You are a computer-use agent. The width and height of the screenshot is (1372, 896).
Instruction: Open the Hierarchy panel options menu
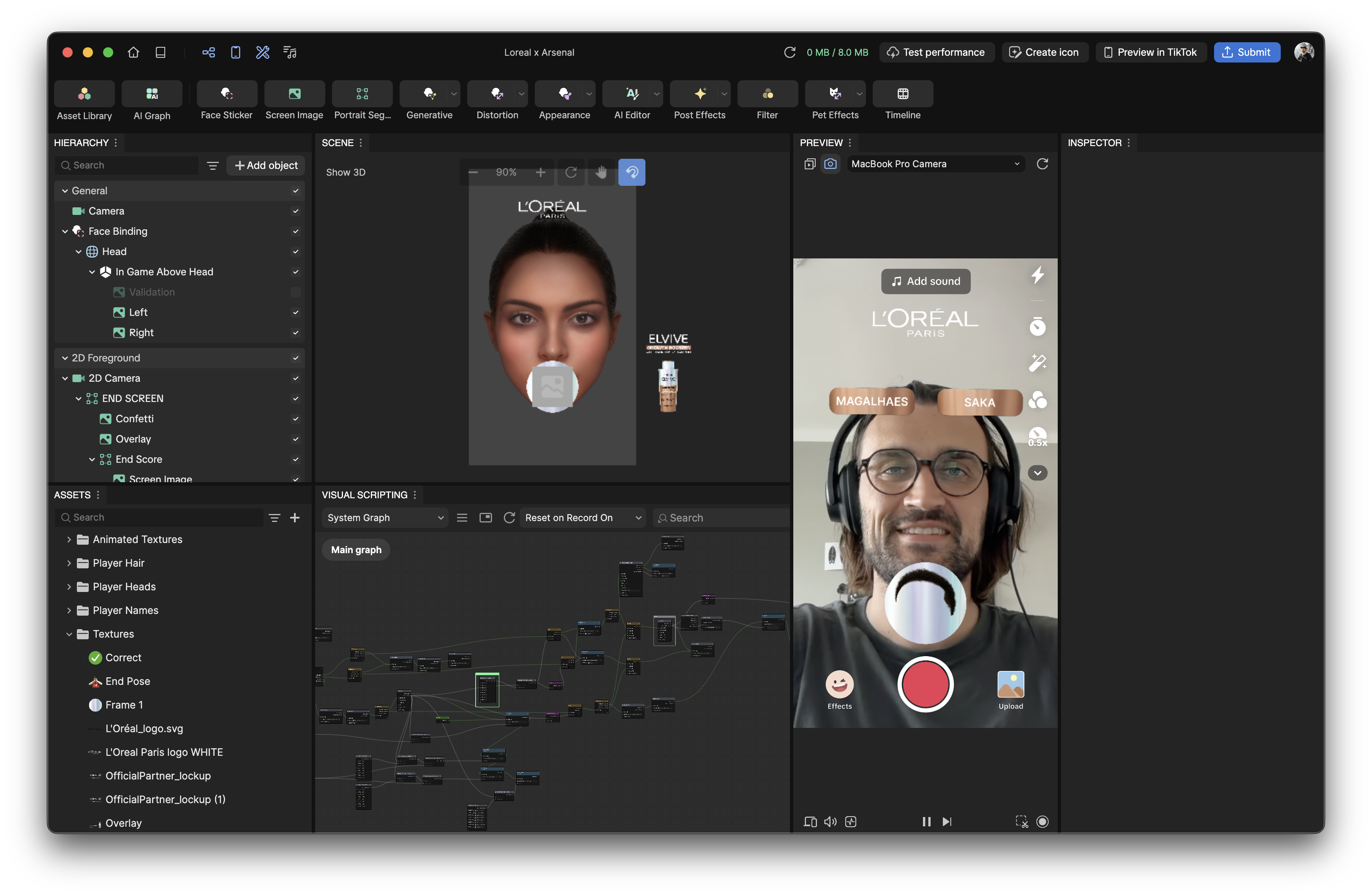(x=116, y=142)
